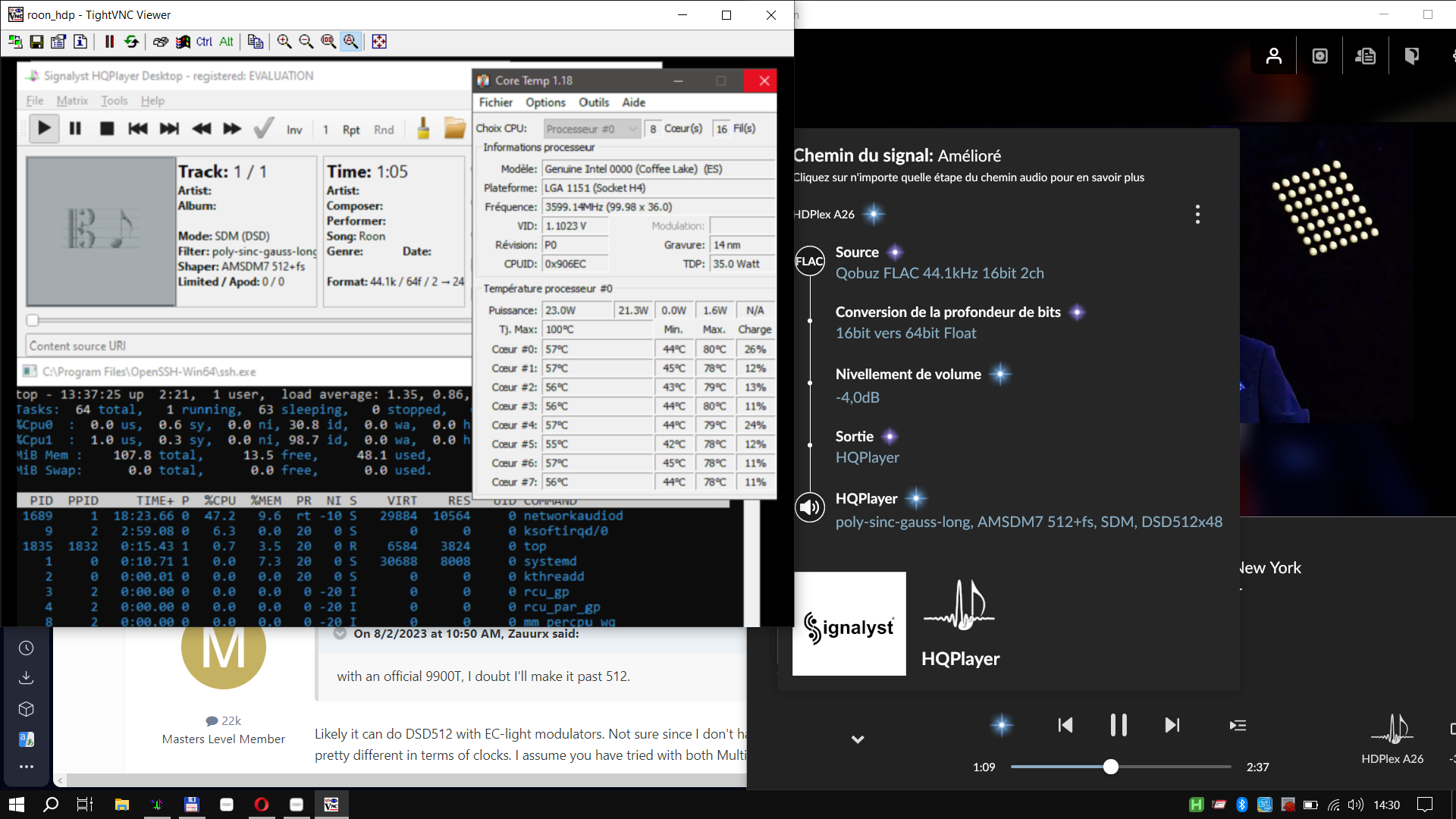Open Roon user profile icon

[x=1274, y=56]
